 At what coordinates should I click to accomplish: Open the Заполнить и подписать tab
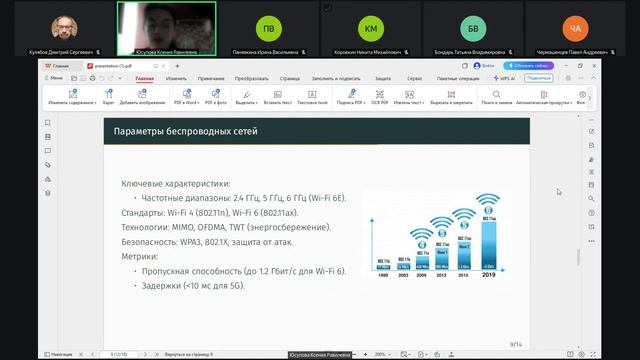point(336,78)
